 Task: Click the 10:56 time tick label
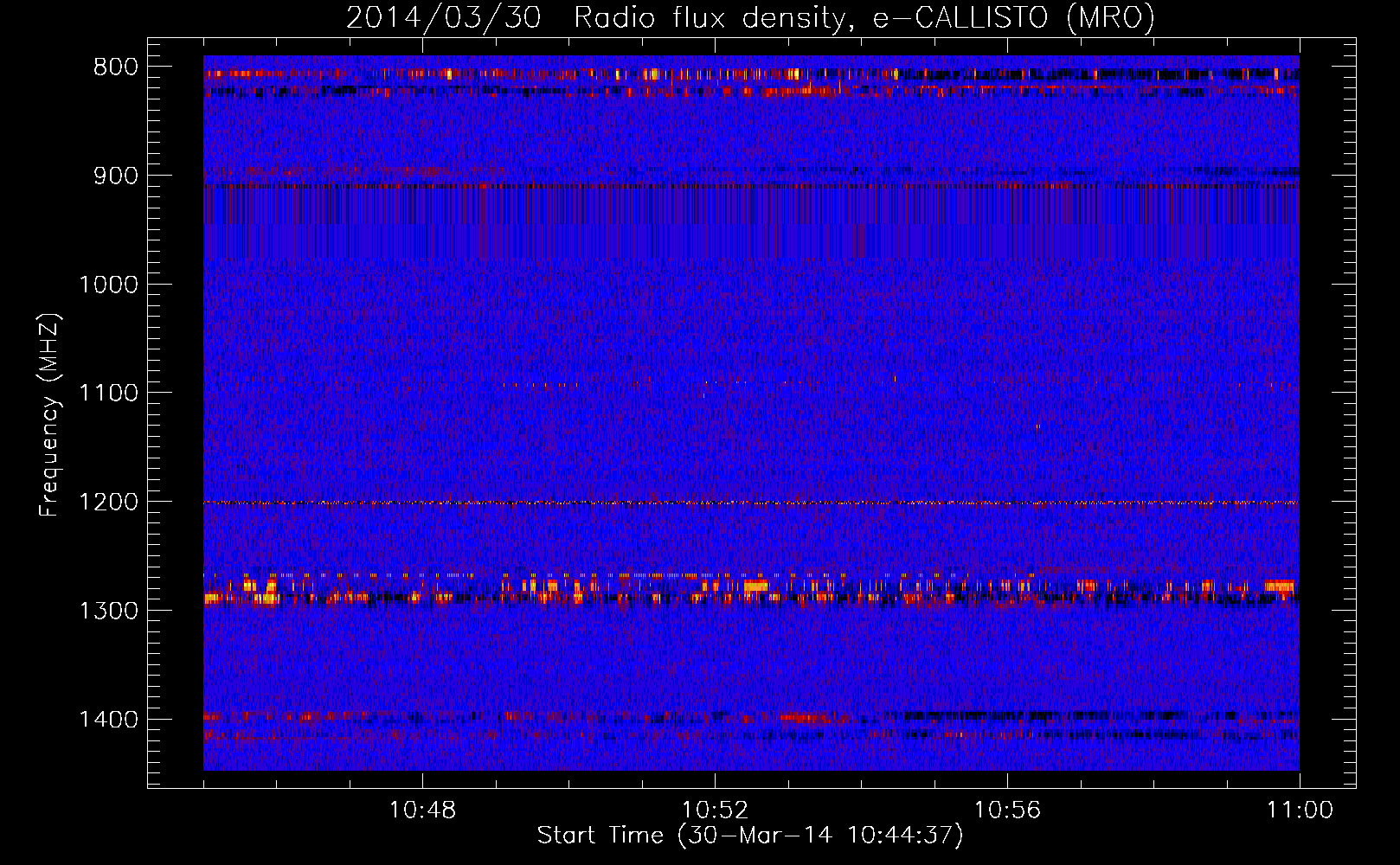pyautogui.click(x=1007, y=811)
